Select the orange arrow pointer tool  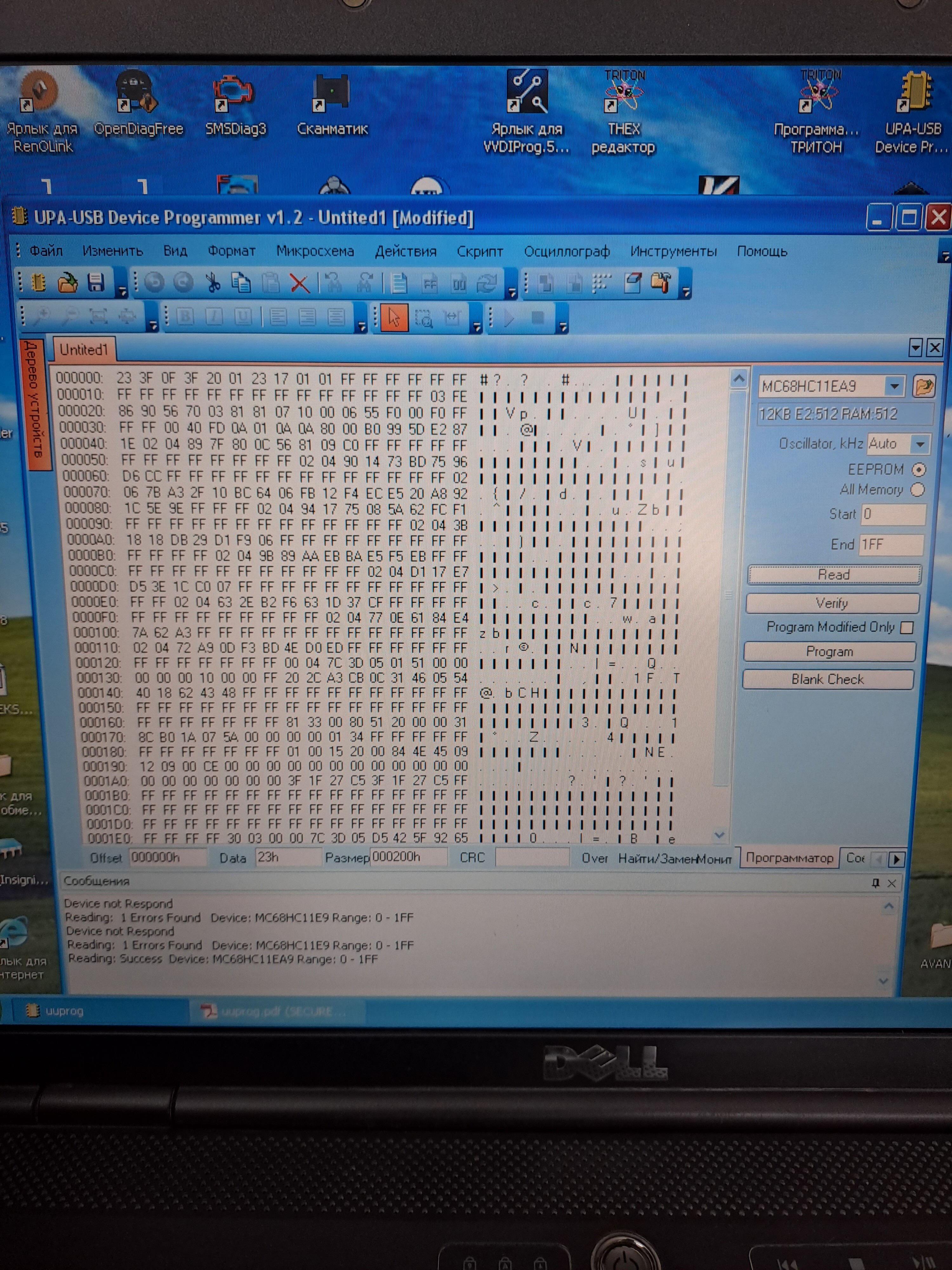tap(394, 317)
